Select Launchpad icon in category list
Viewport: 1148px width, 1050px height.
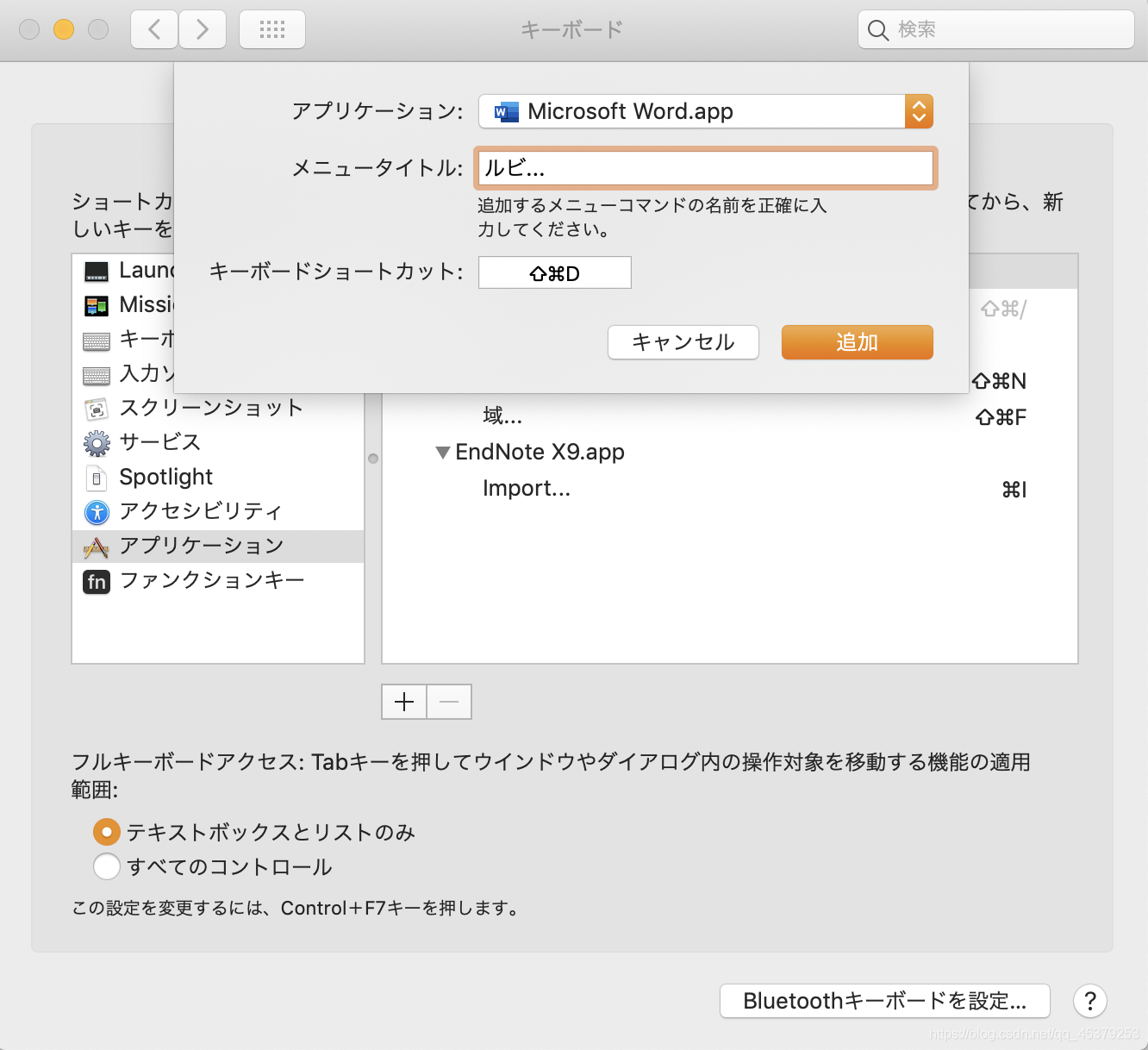coord(97,272)
